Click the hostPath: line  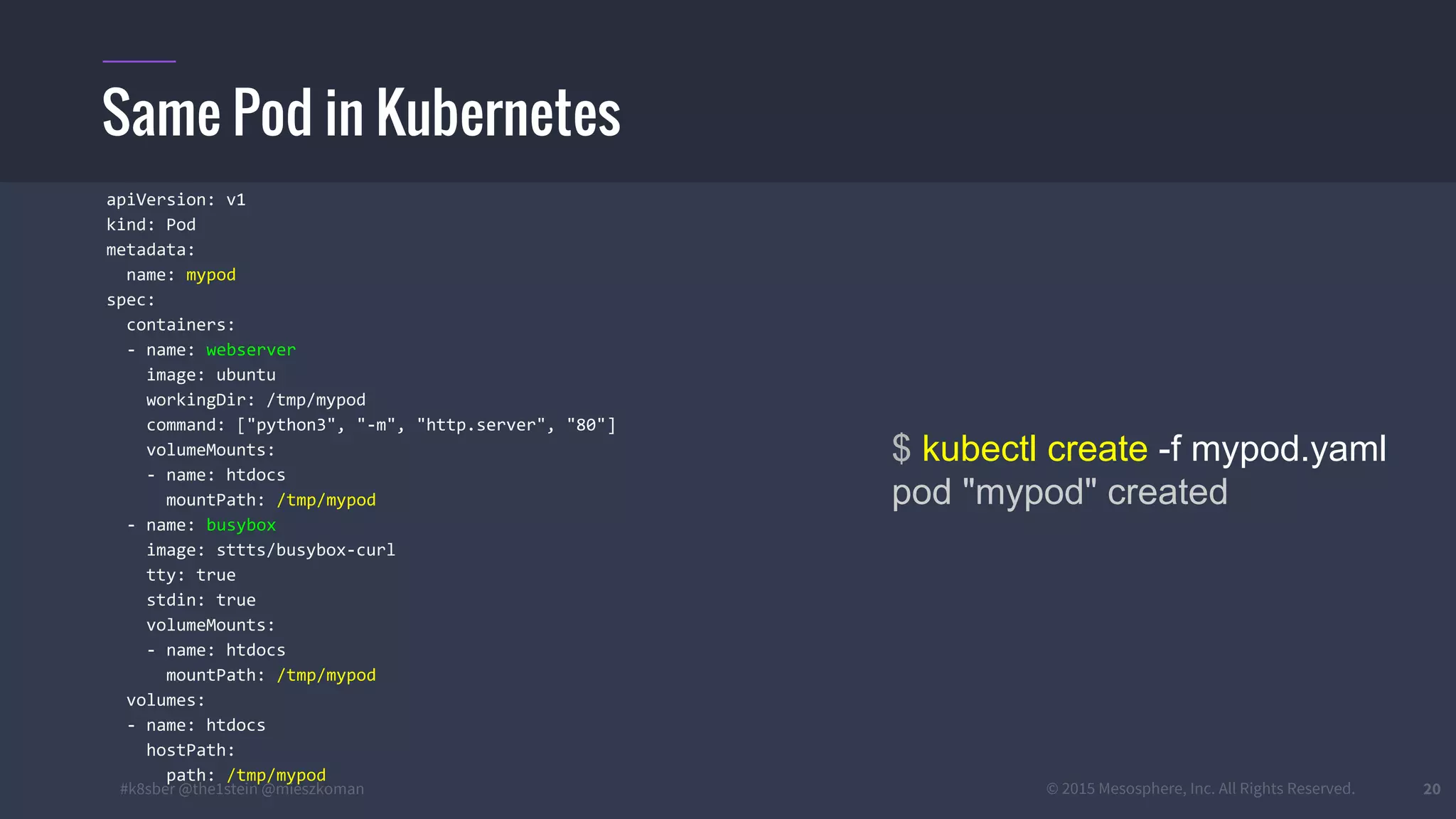[190, 750]
